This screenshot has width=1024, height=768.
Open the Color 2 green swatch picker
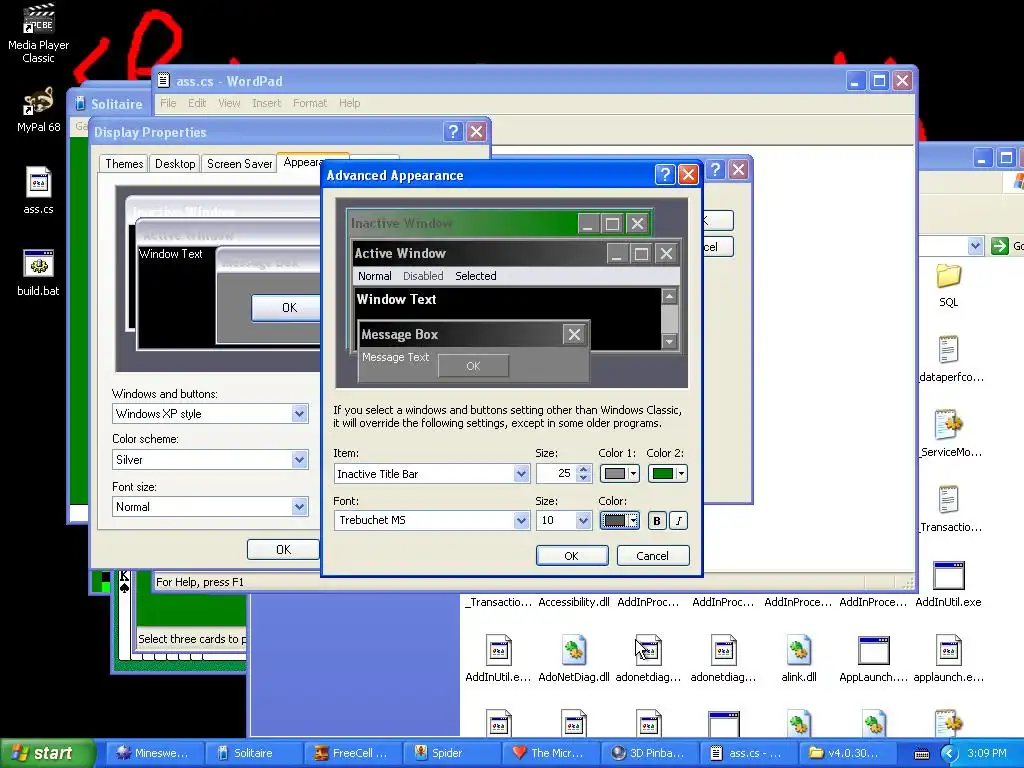coord(667,473)
